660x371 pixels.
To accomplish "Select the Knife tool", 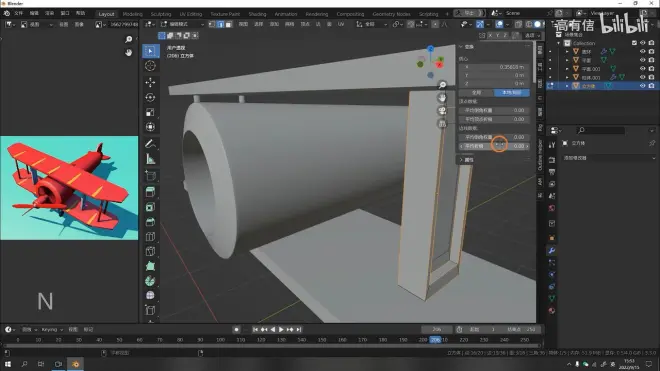I will (150, 251).
